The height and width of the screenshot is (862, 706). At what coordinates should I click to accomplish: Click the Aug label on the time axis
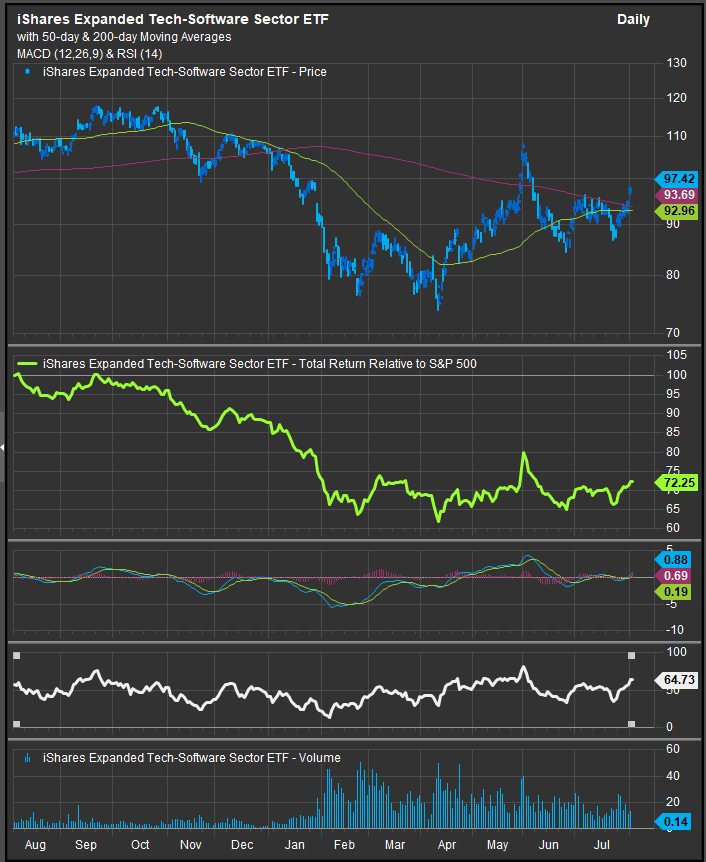pyautogui.click(x=35, y=845)
